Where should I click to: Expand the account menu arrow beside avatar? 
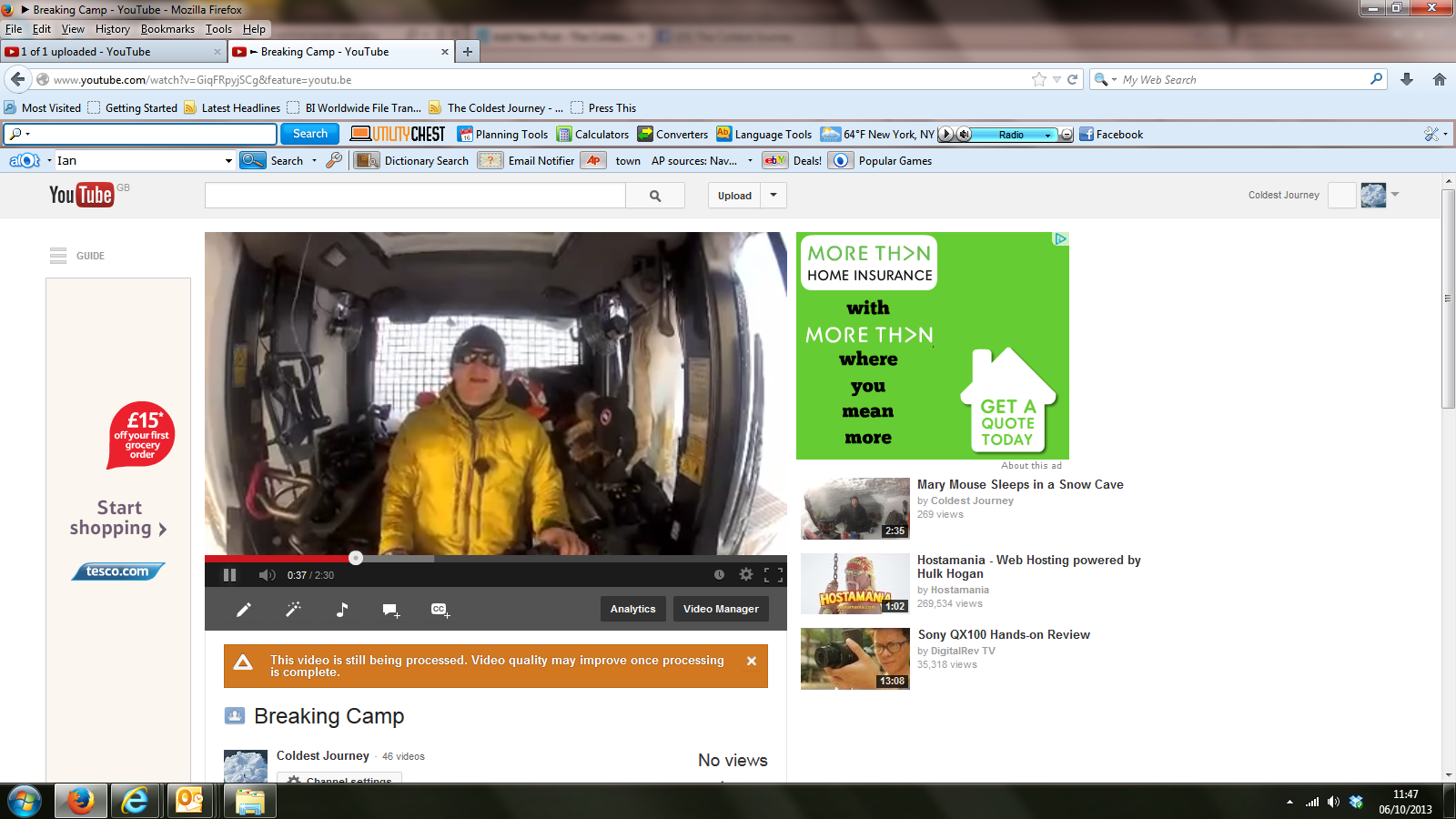pyautogui.click(x=1395, y=195)
